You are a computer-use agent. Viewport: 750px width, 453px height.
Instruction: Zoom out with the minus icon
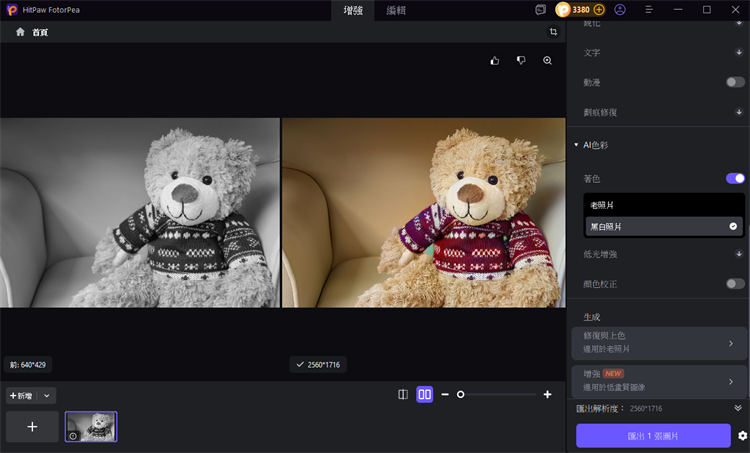(445, 394)
